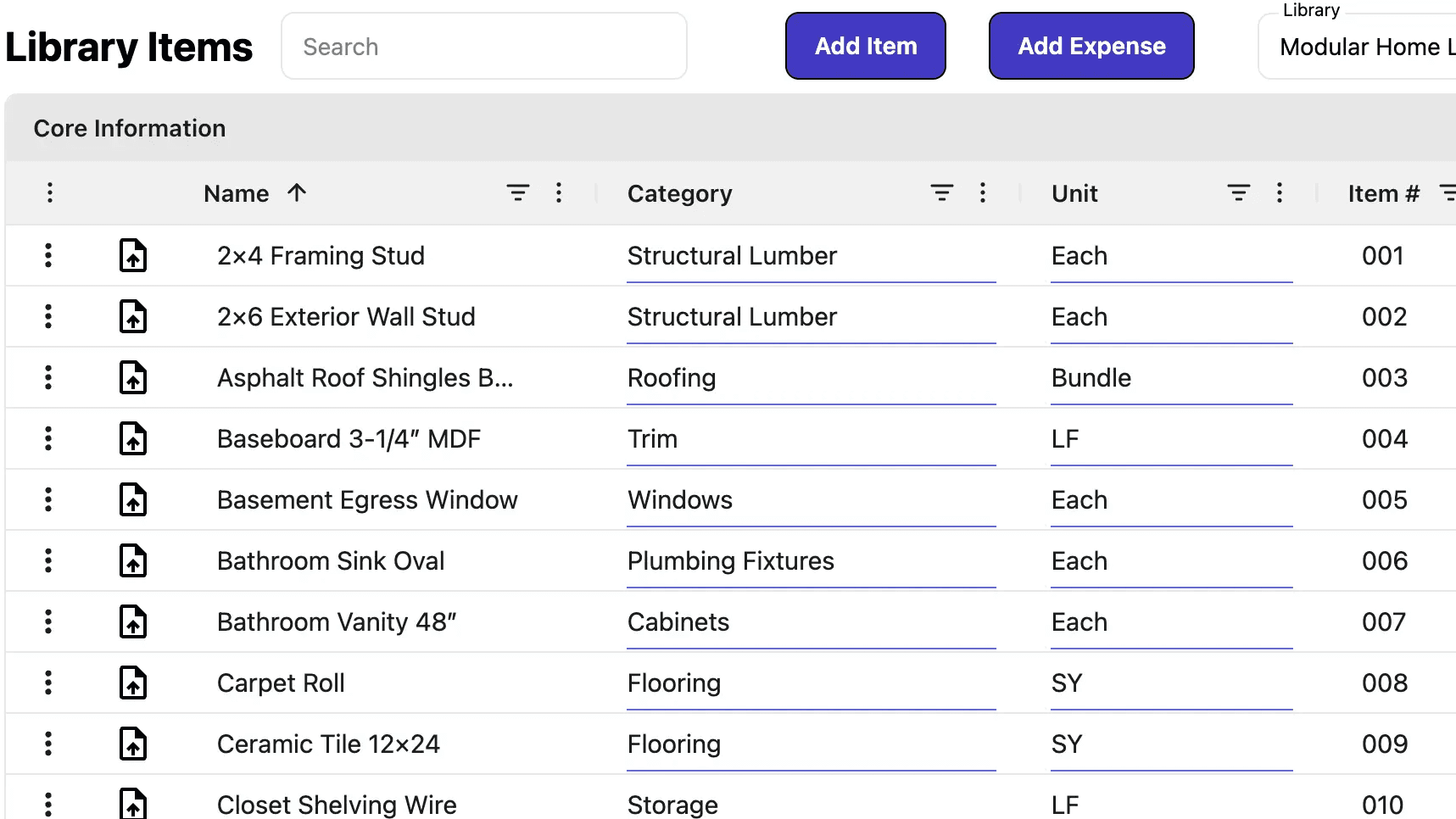1456x819 pixels.
Task: Open row menu for Closet Shelving Wire
Action: click(x=48, y=804)
